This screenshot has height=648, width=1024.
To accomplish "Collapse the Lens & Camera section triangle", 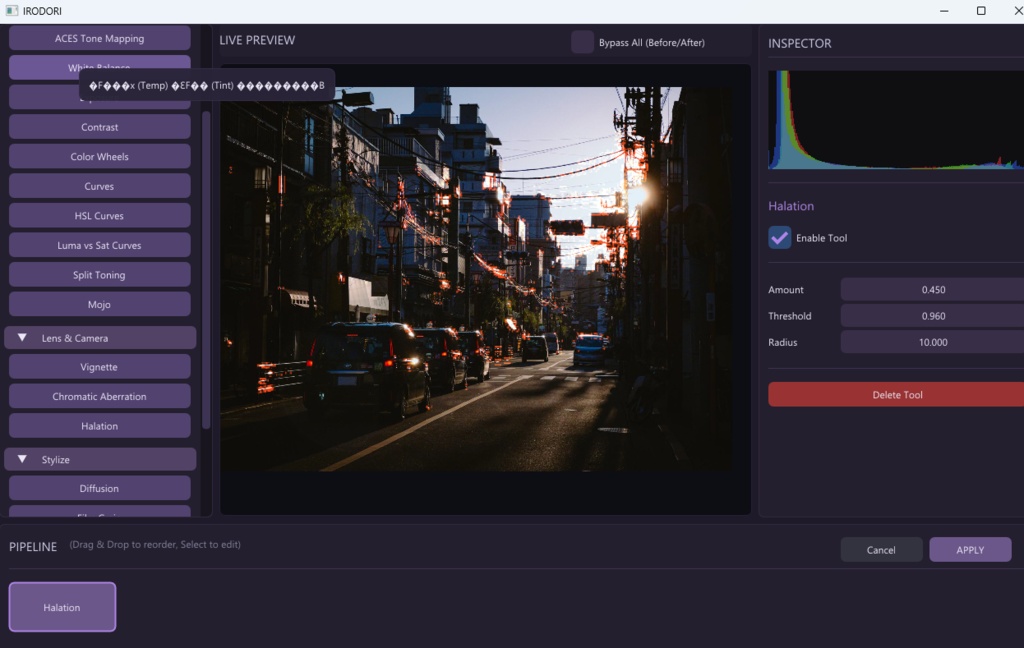I will click(22, 338).
